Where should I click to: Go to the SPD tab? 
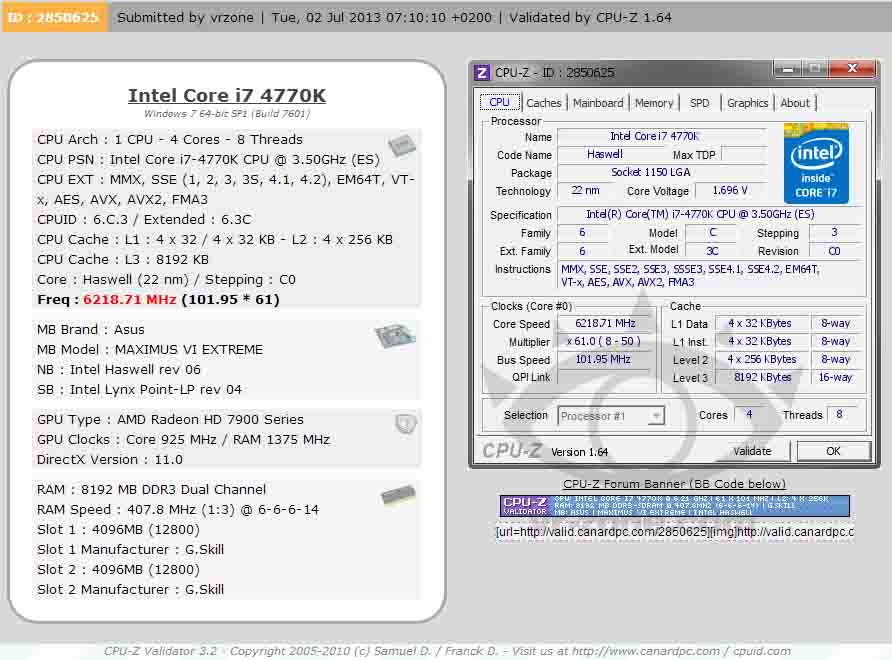point(700,103)
